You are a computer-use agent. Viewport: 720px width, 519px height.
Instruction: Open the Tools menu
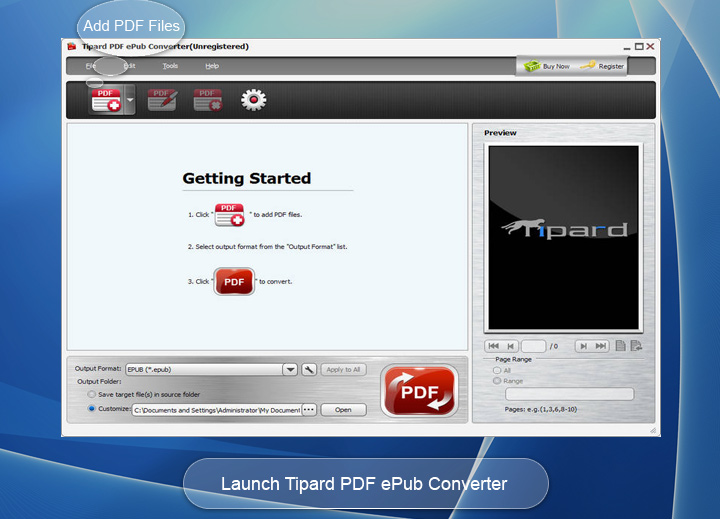click(170, 66)
